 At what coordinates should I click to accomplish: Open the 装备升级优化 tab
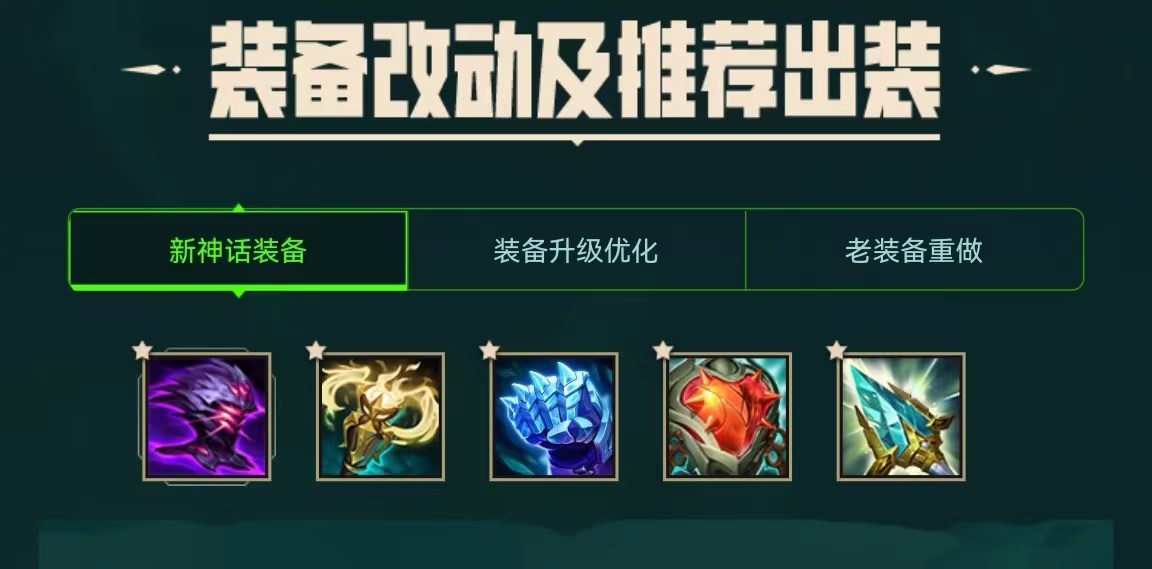tap(576, 250)
